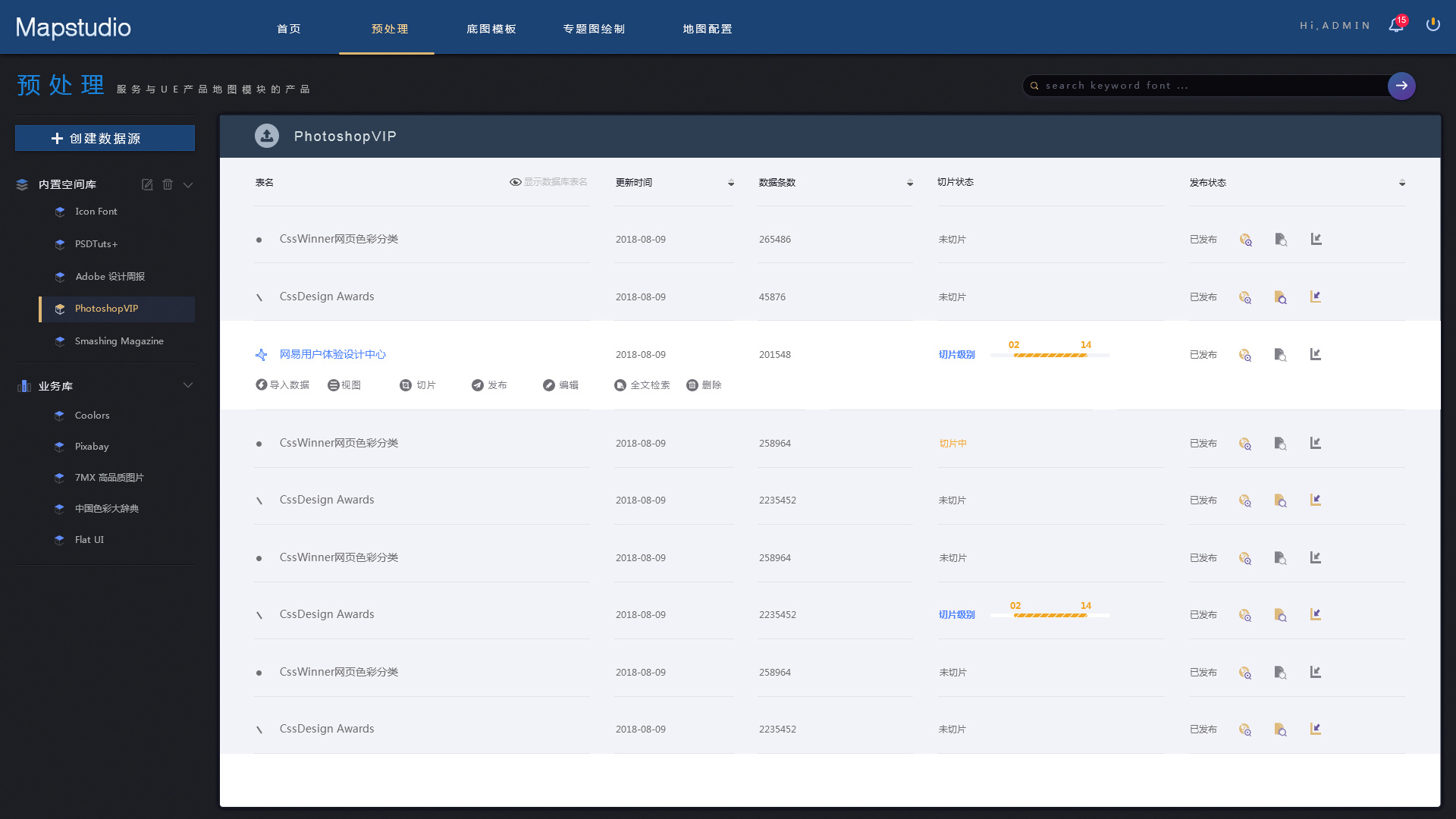Select the 预处理 navigation tab

pyautogui.click(x=388, y=28)
